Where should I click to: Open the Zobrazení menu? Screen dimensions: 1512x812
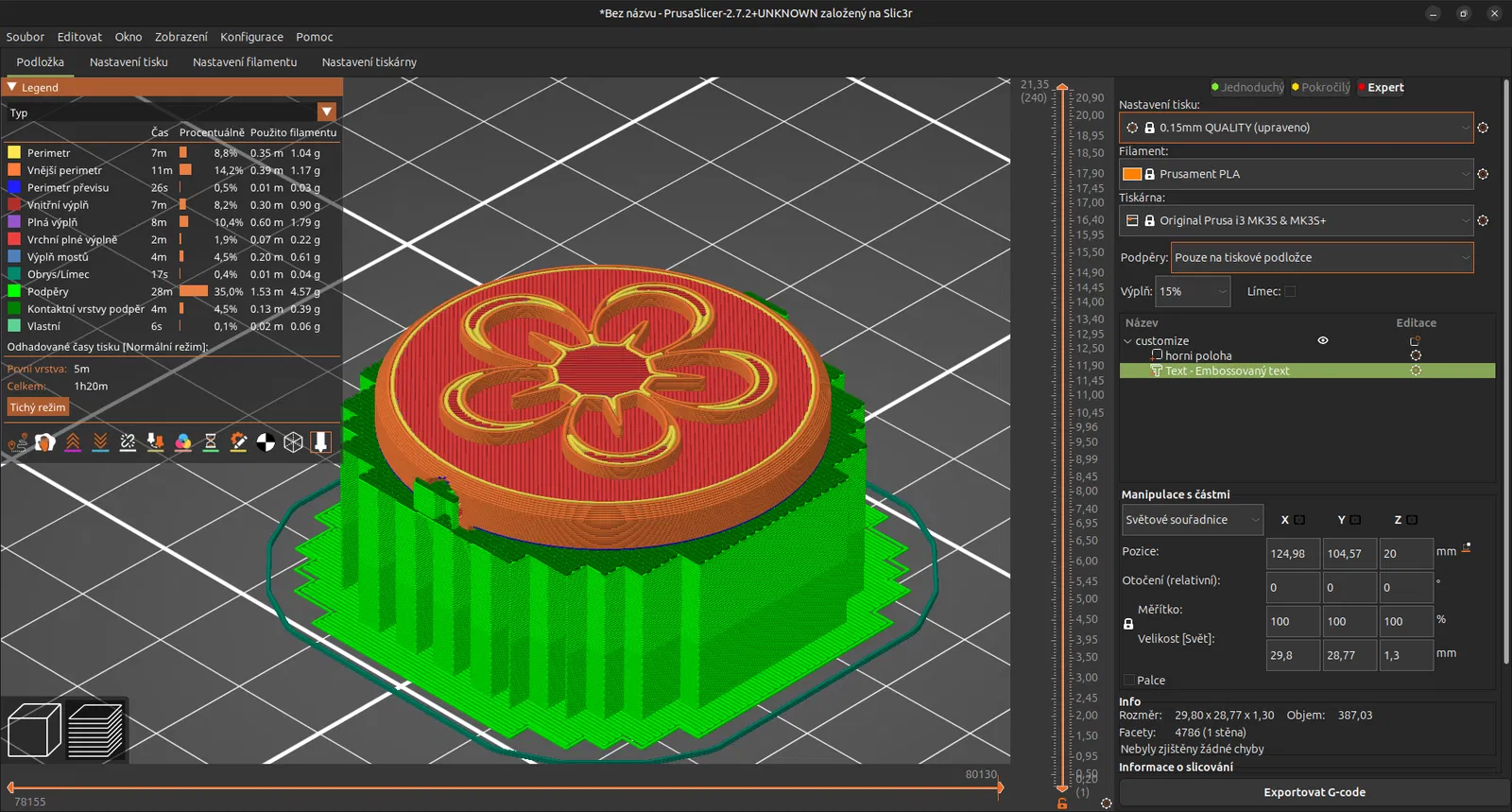pos(181,37)
